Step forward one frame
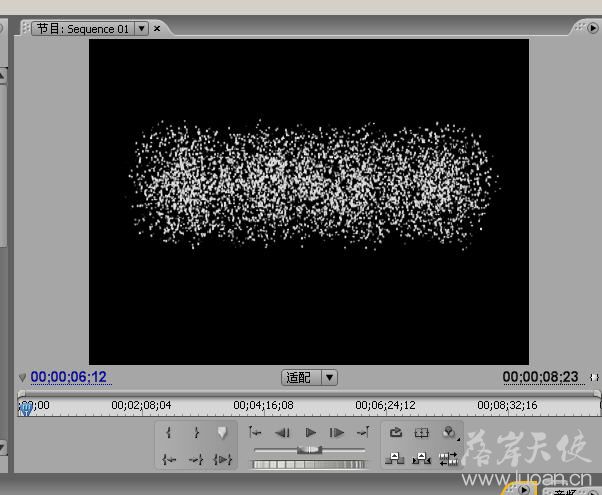Image resolution: width=602 pixels, height=495 pixels. (337, 433)
